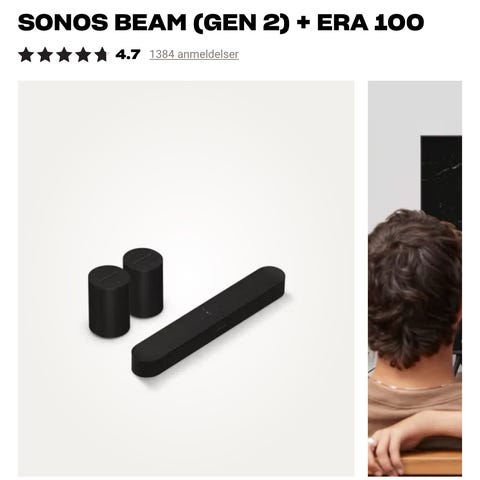Open the 1384 anmeldelser reviews link
The width and height of the screenshot is (480, 480).
point(194,54)
